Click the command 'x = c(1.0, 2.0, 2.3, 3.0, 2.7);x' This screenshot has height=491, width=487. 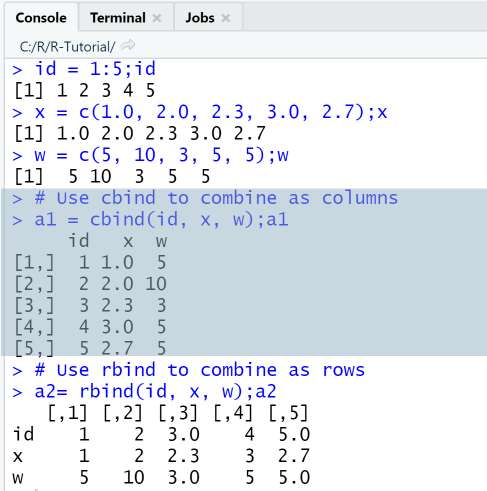pyautogui.click(x=211, y=112)
